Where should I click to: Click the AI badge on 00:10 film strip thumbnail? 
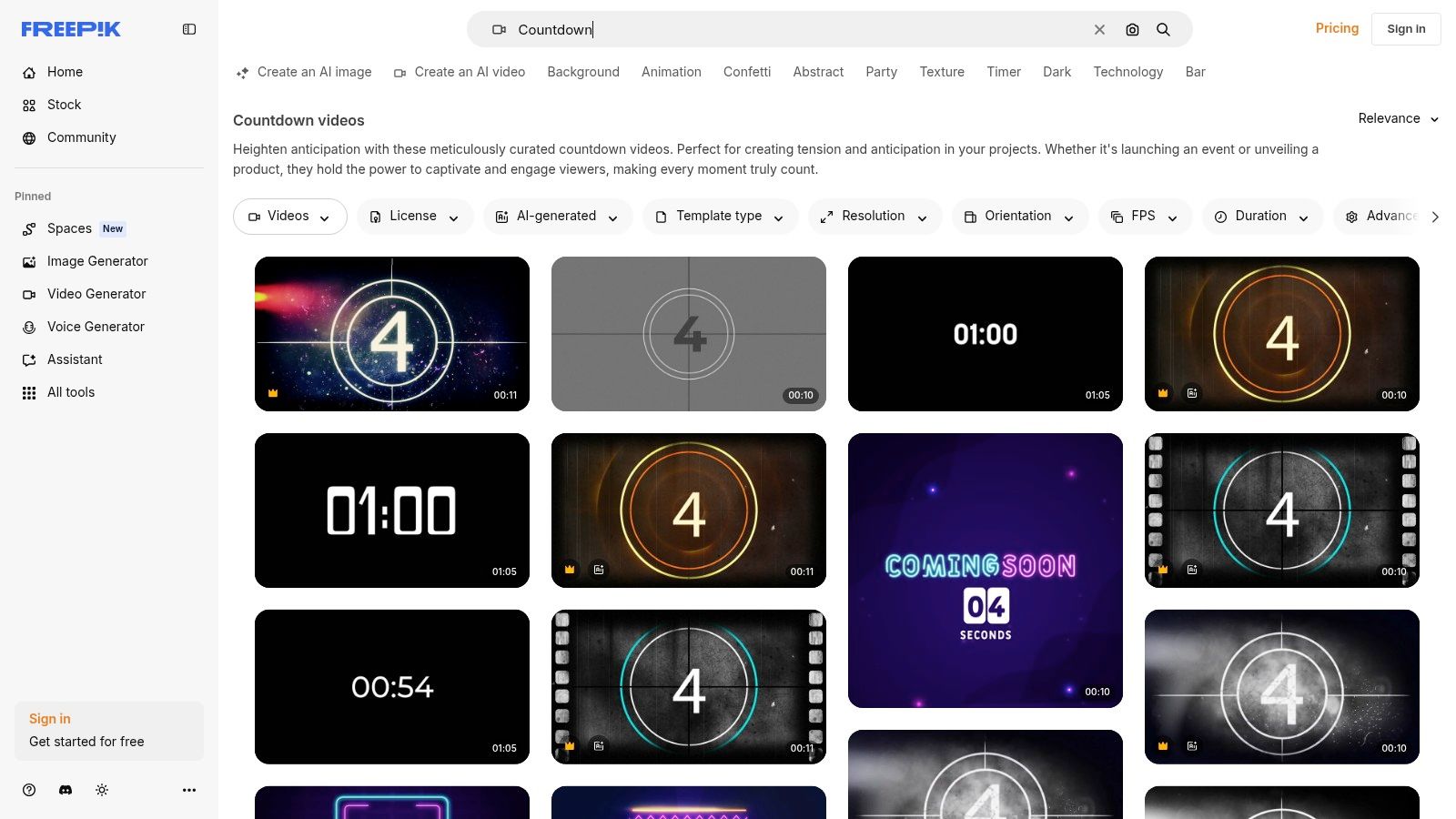[1192, 570]
